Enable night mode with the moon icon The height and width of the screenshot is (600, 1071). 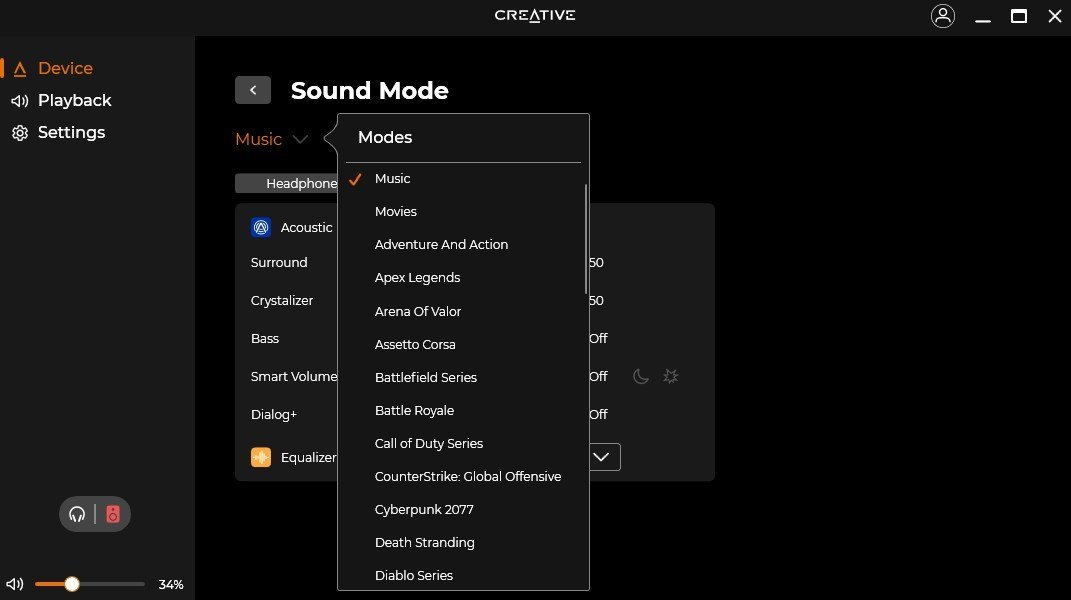pos(640,376)
